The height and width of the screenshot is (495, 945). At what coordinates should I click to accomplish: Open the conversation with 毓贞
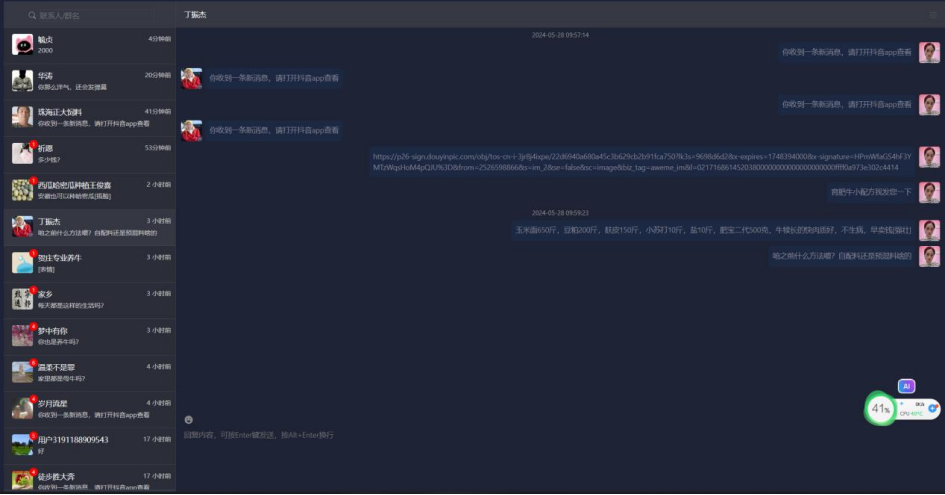[x=88, y=44]
